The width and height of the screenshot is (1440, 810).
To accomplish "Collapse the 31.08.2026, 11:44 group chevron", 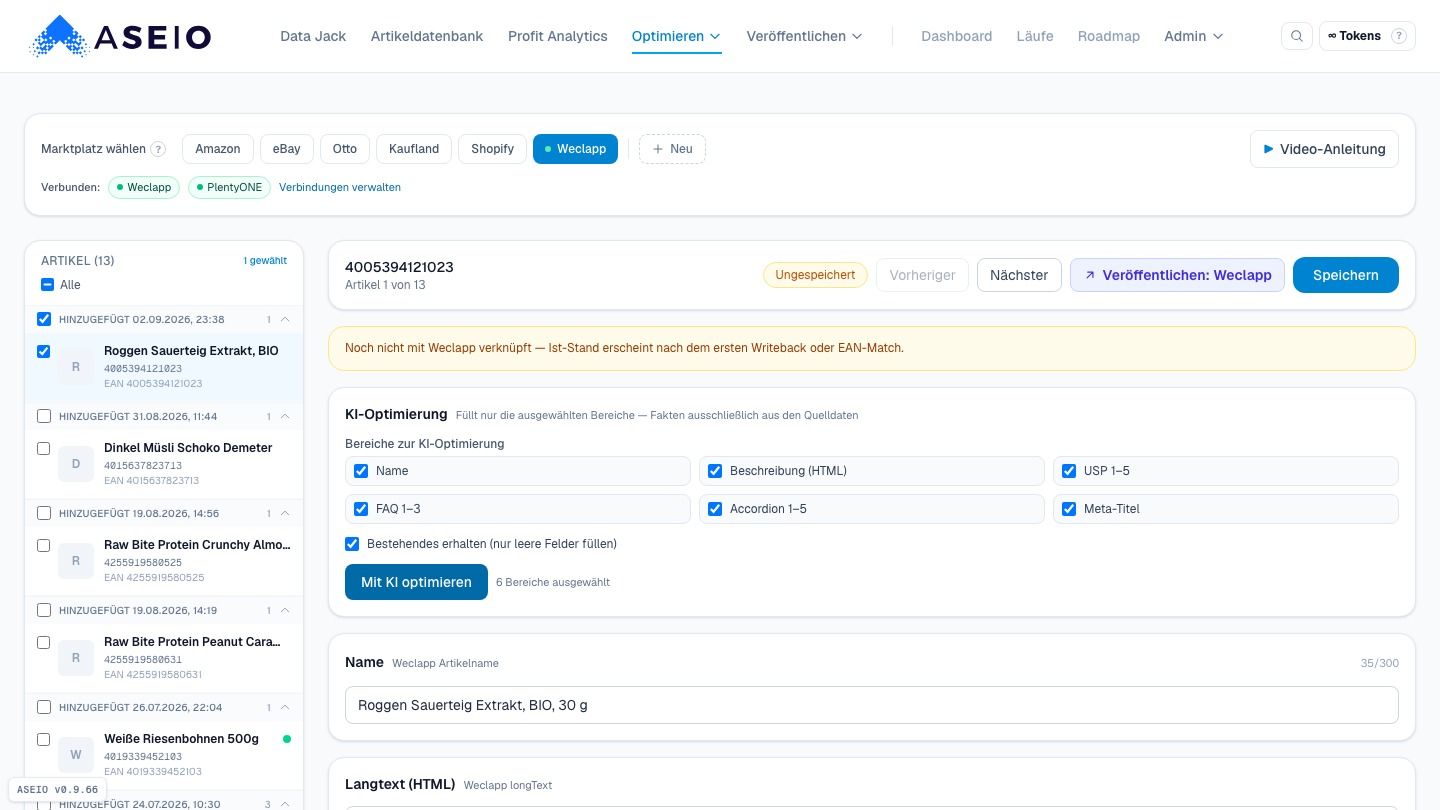I will tap(285, 416).
